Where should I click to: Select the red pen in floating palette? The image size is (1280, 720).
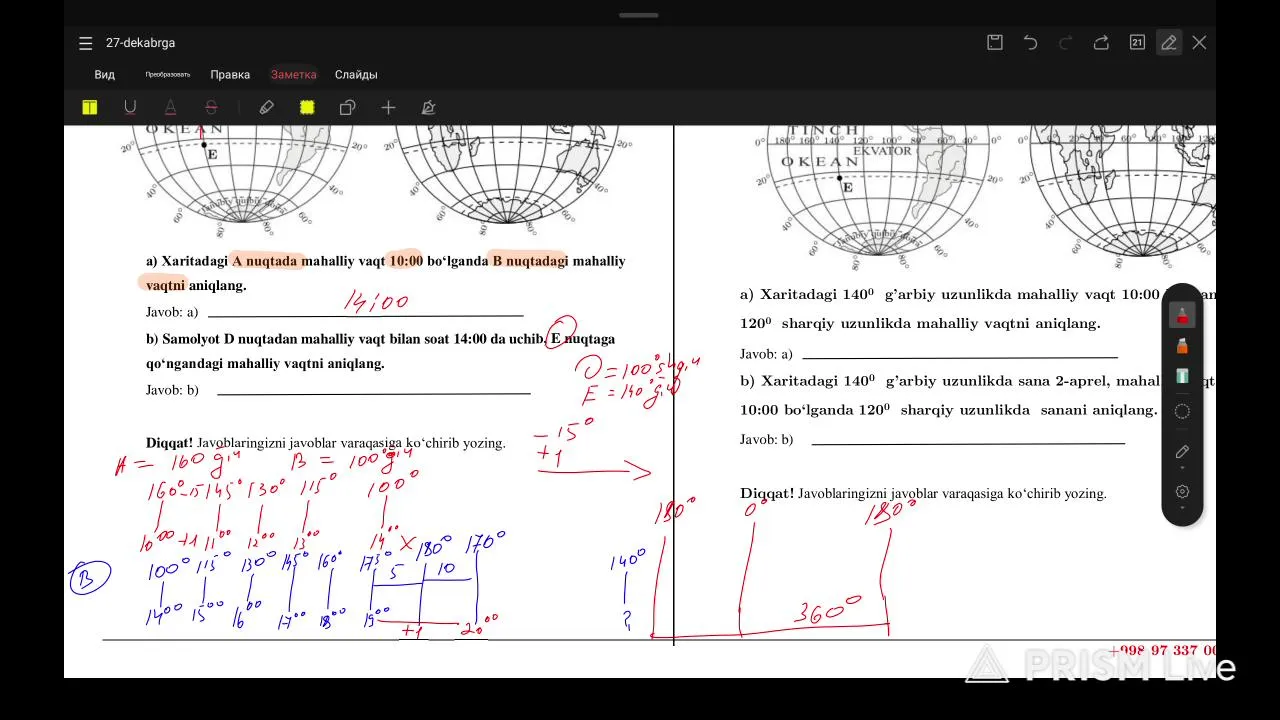pos(1182,316)
